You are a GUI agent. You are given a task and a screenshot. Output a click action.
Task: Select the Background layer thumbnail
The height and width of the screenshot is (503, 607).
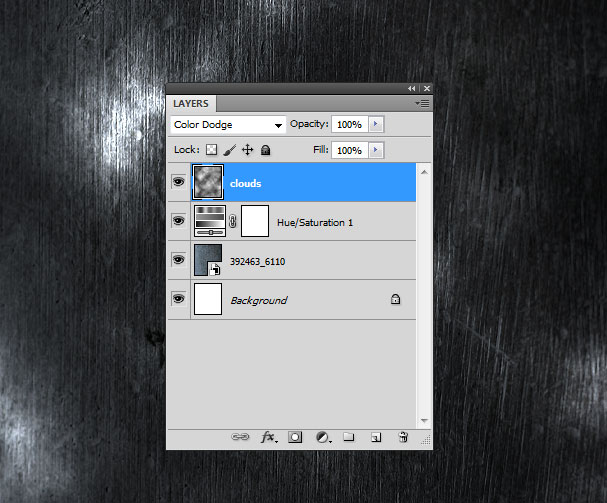click(x=208, y=299)
